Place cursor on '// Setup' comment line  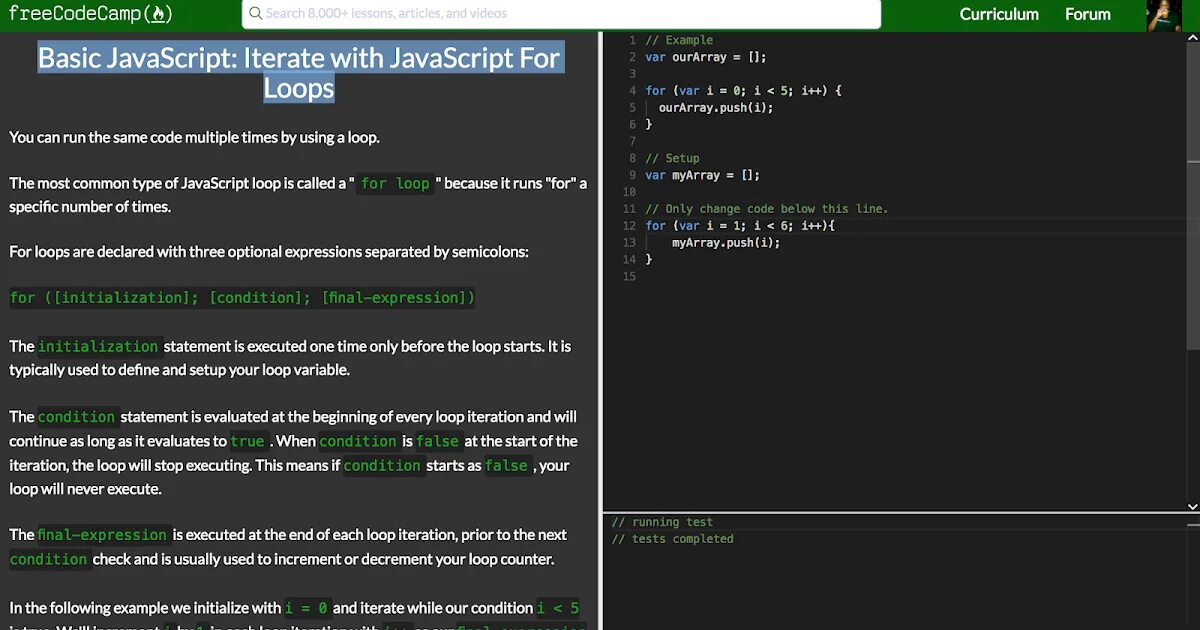click(x=672, y=158)
